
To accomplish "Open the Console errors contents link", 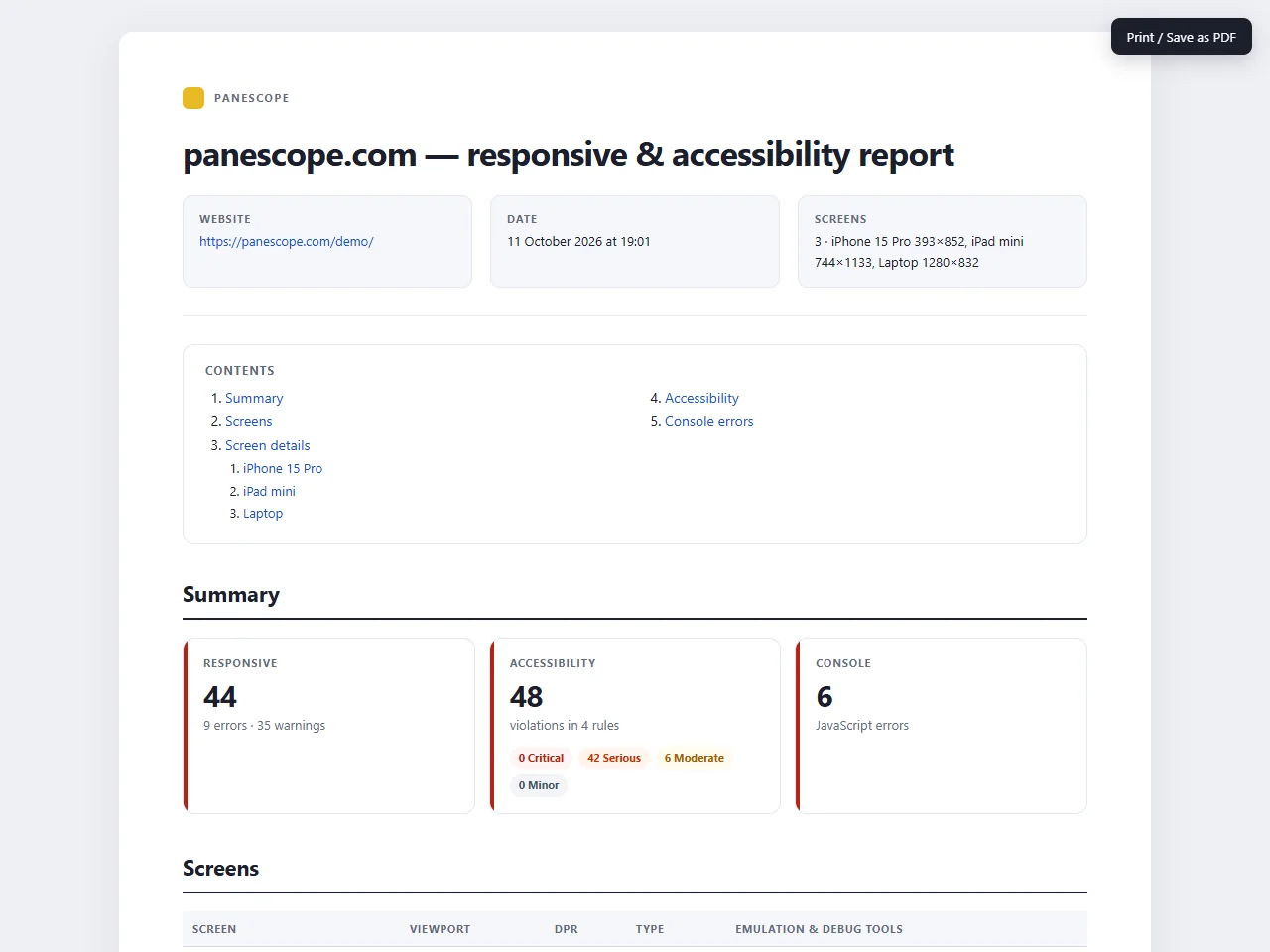I will pyautogui.click(x=708, y=421).
